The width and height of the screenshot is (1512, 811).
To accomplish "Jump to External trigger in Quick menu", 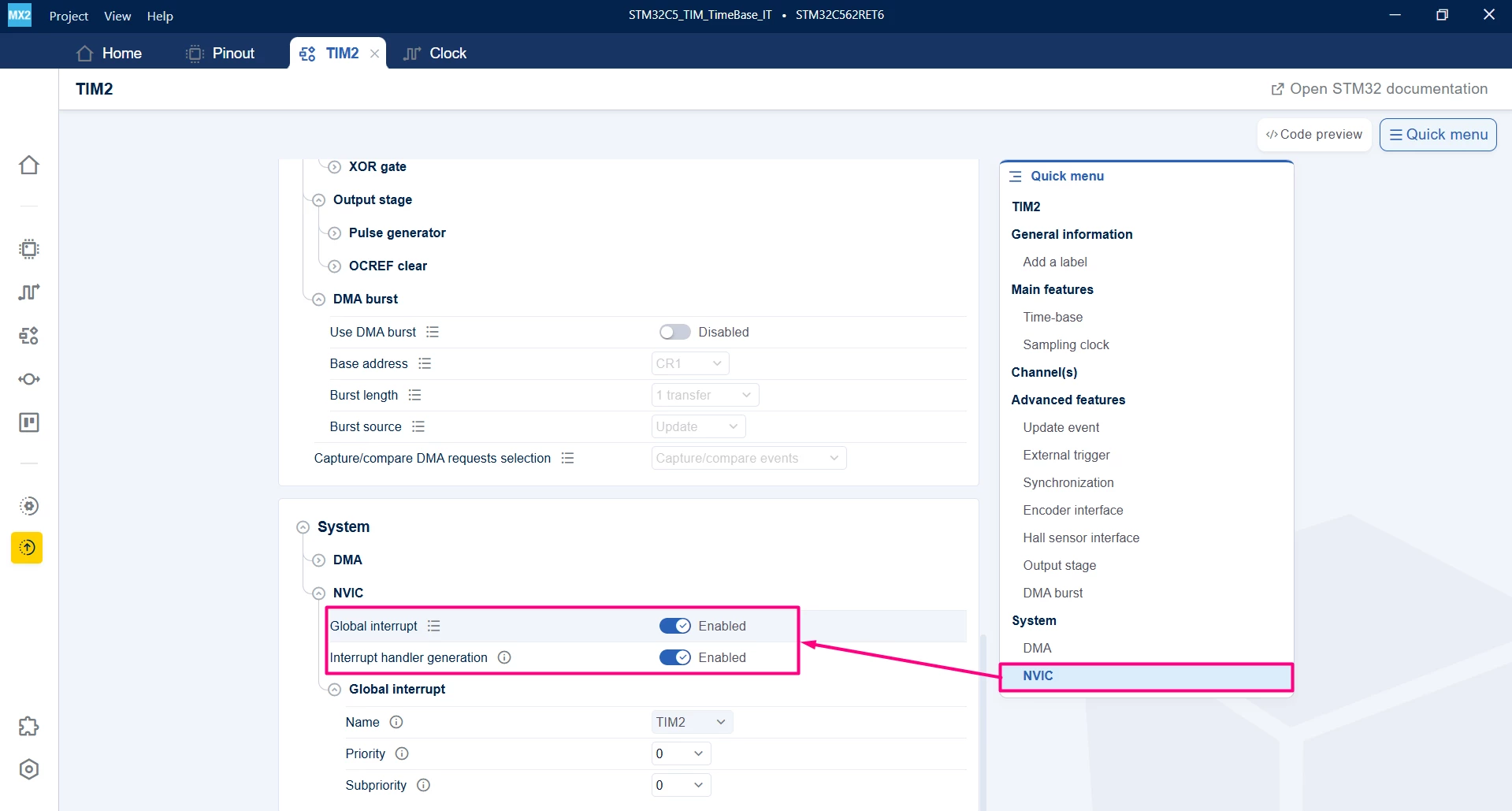I will pos(1066,455).
